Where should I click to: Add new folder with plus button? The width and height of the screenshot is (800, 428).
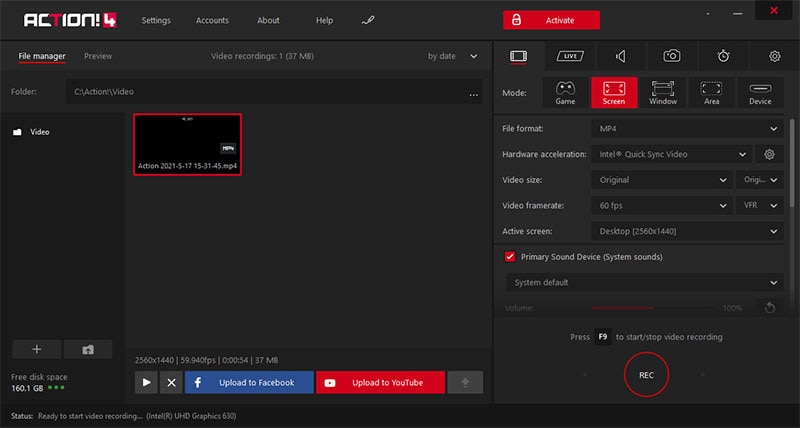37,349
